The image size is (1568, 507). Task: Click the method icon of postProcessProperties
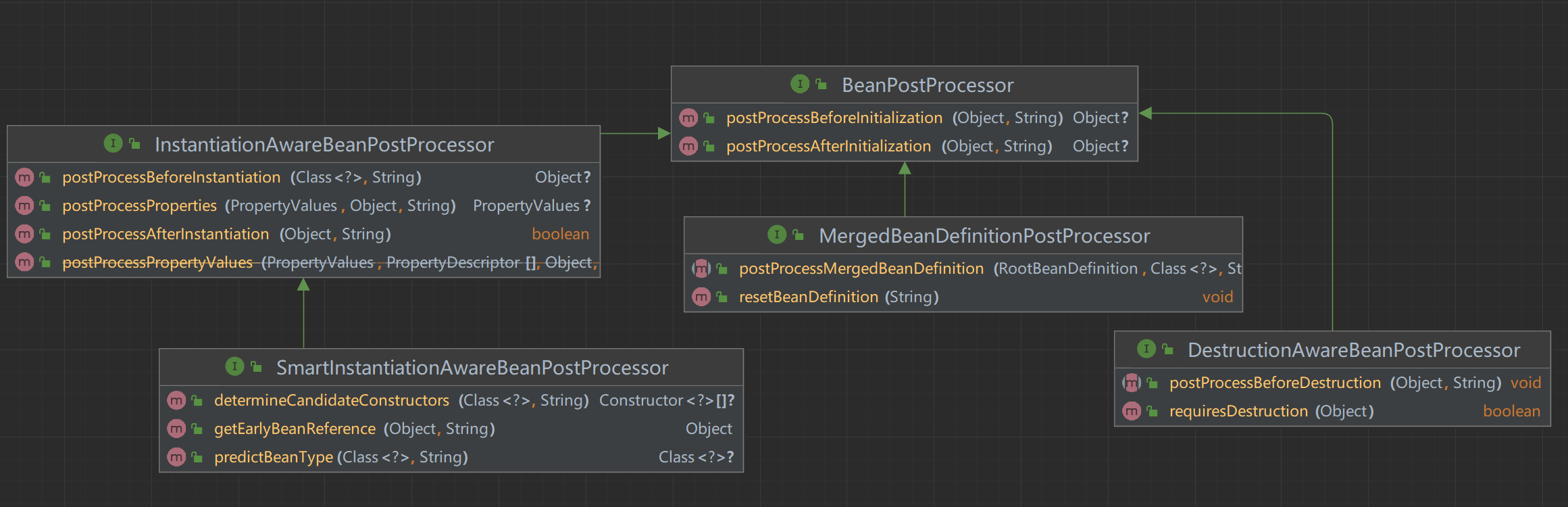(24, 206)
